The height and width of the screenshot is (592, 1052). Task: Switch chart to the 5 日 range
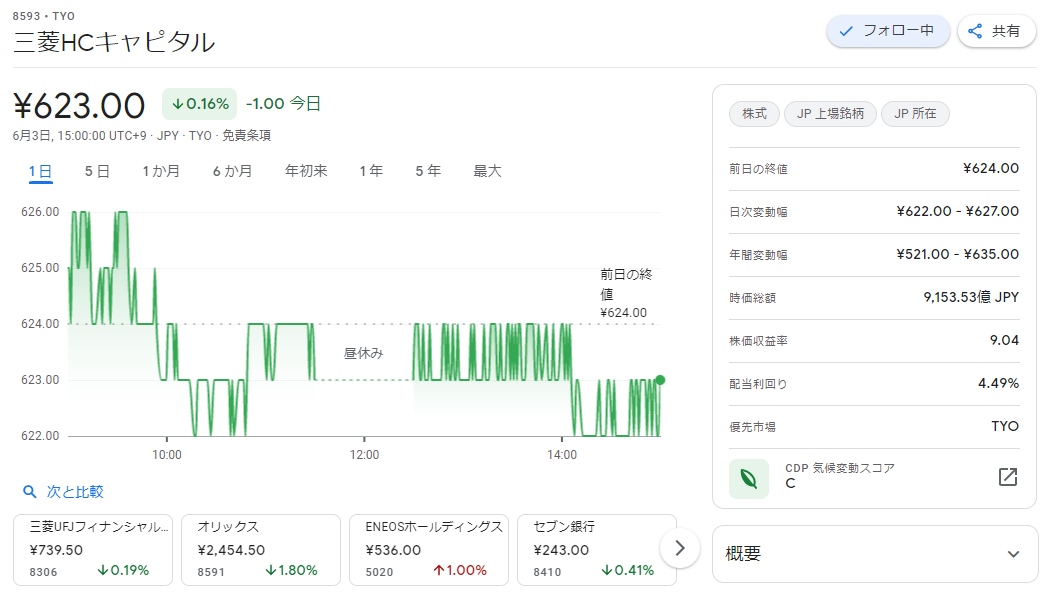[x=97, y=171]
